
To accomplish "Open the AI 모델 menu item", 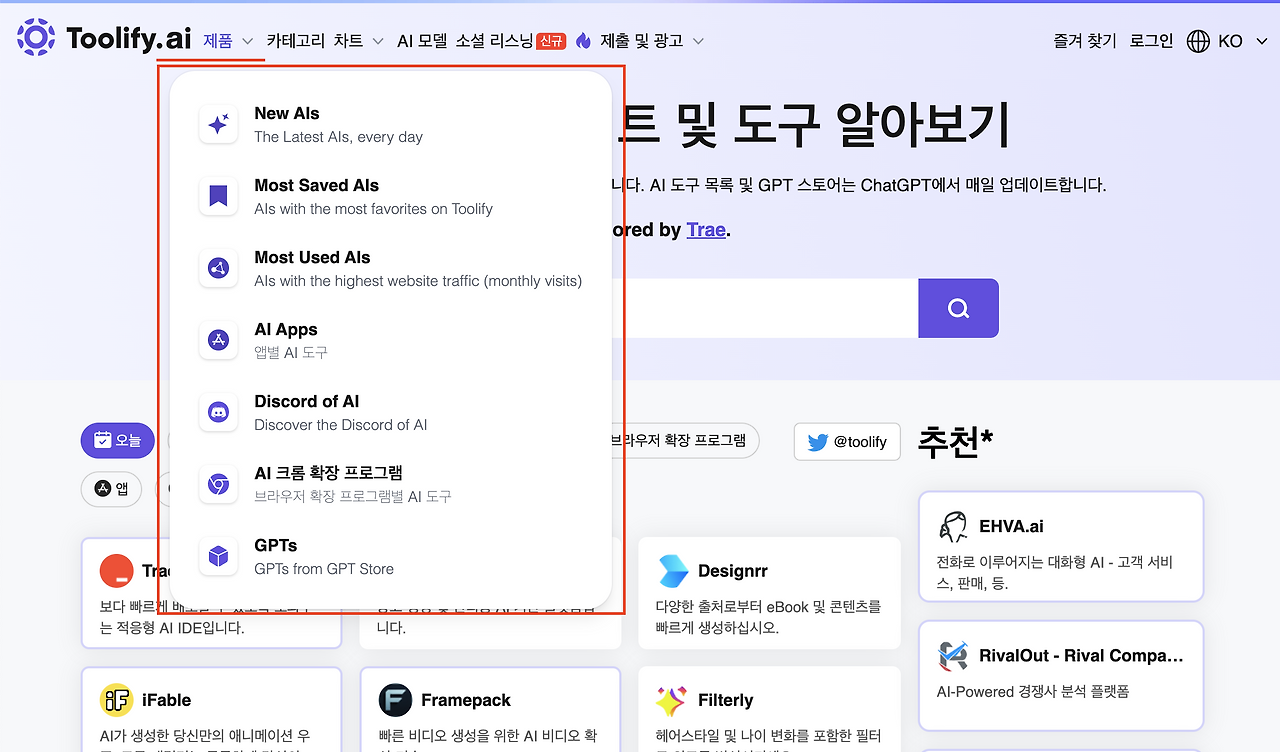I will coord(423,40).
